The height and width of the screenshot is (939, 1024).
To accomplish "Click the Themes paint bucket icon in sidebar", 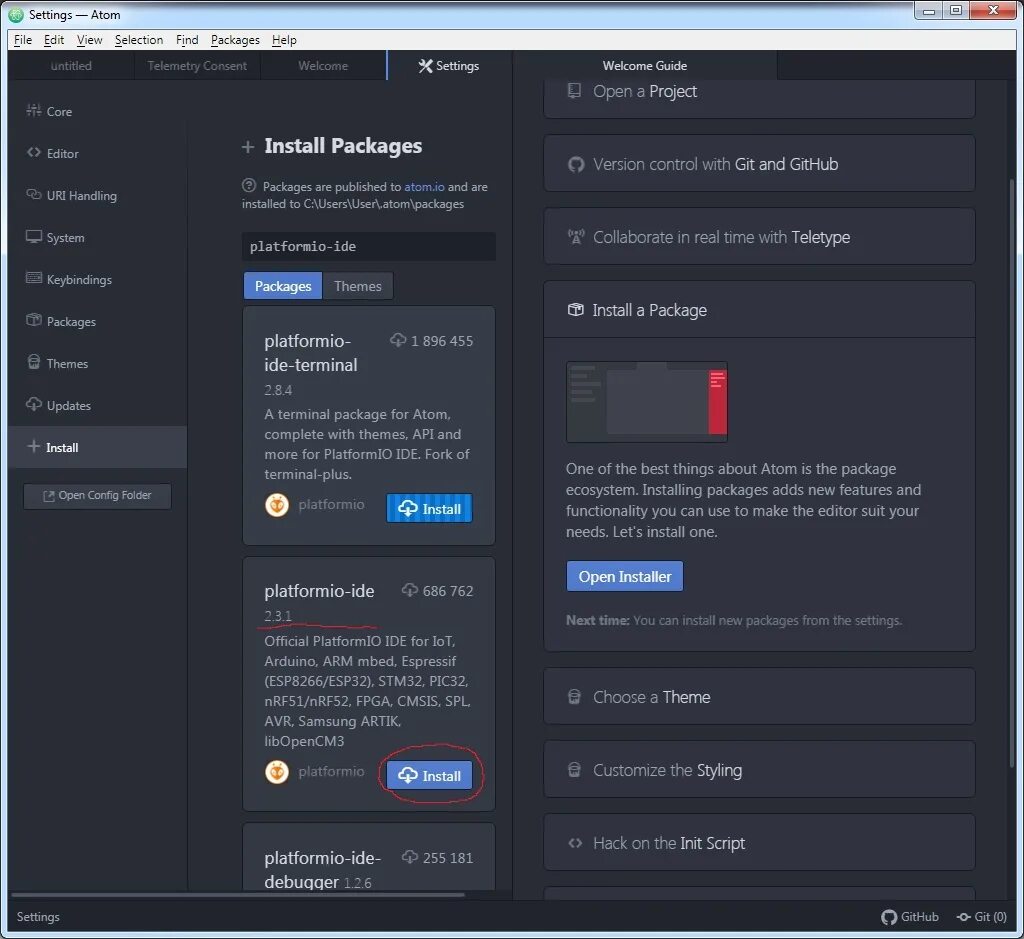I will point(33,362).
